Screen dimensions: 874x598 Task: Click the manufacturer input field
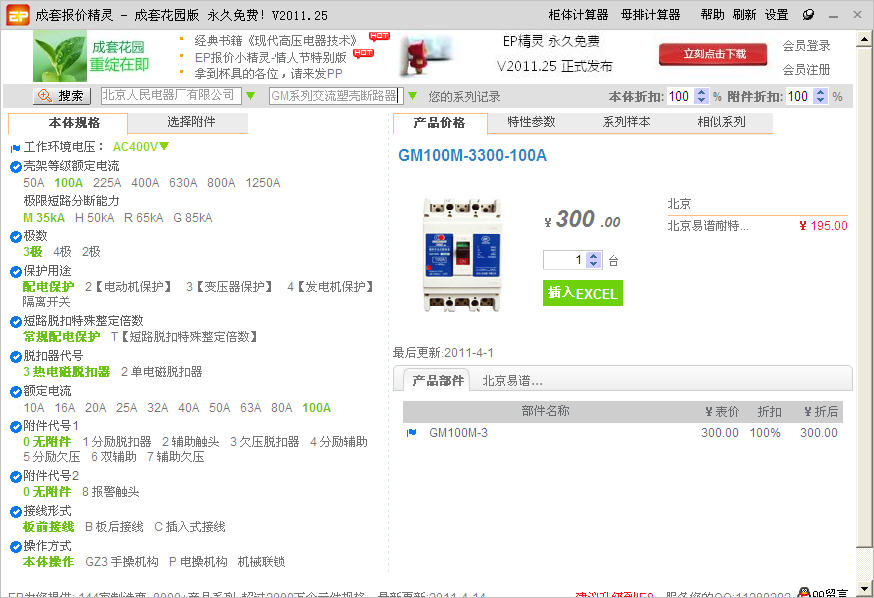tap(171, 96)
